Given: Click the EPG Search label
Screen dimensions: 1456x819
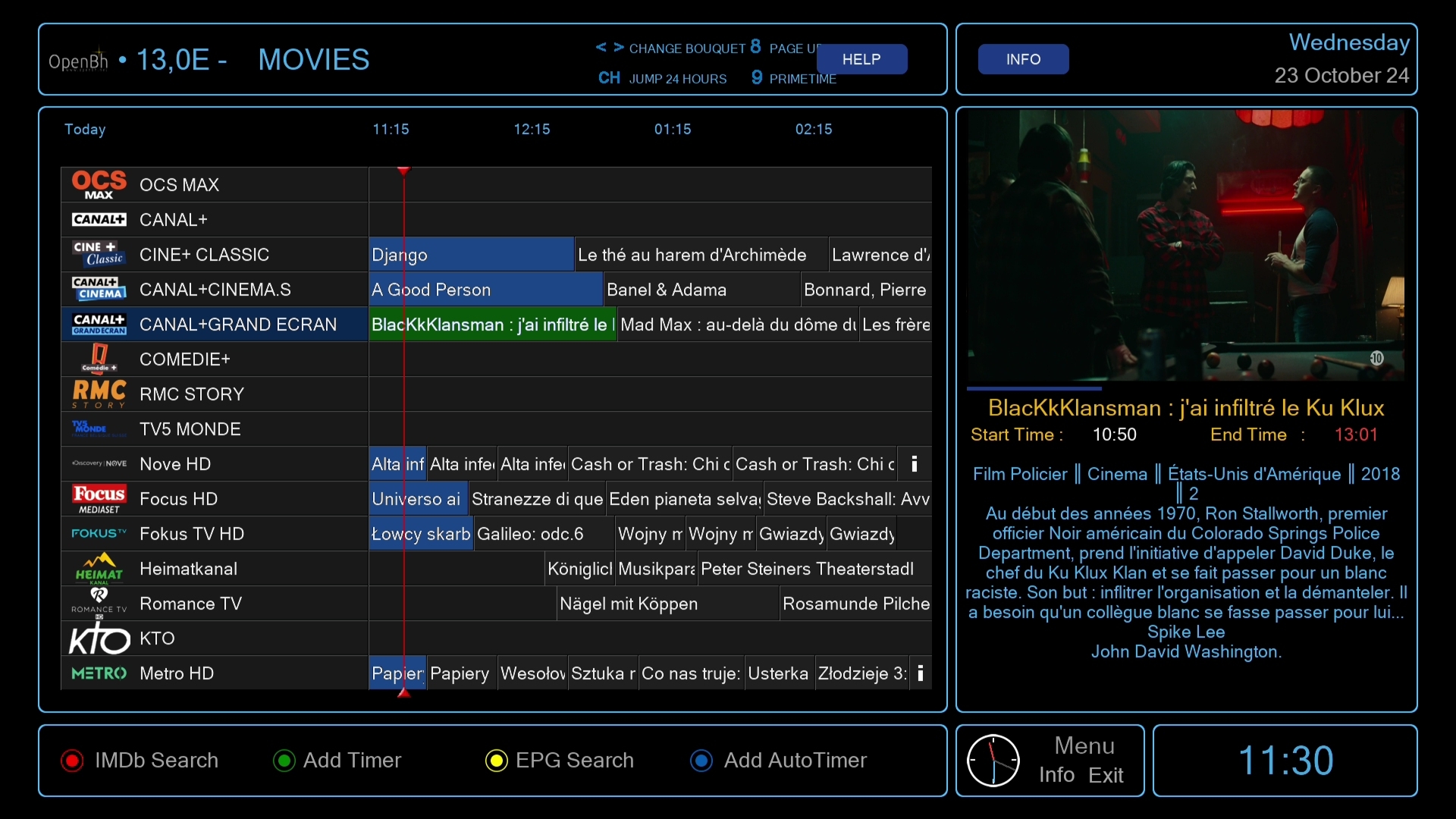Looking at the screenshot, I should [x=575, y=761].
